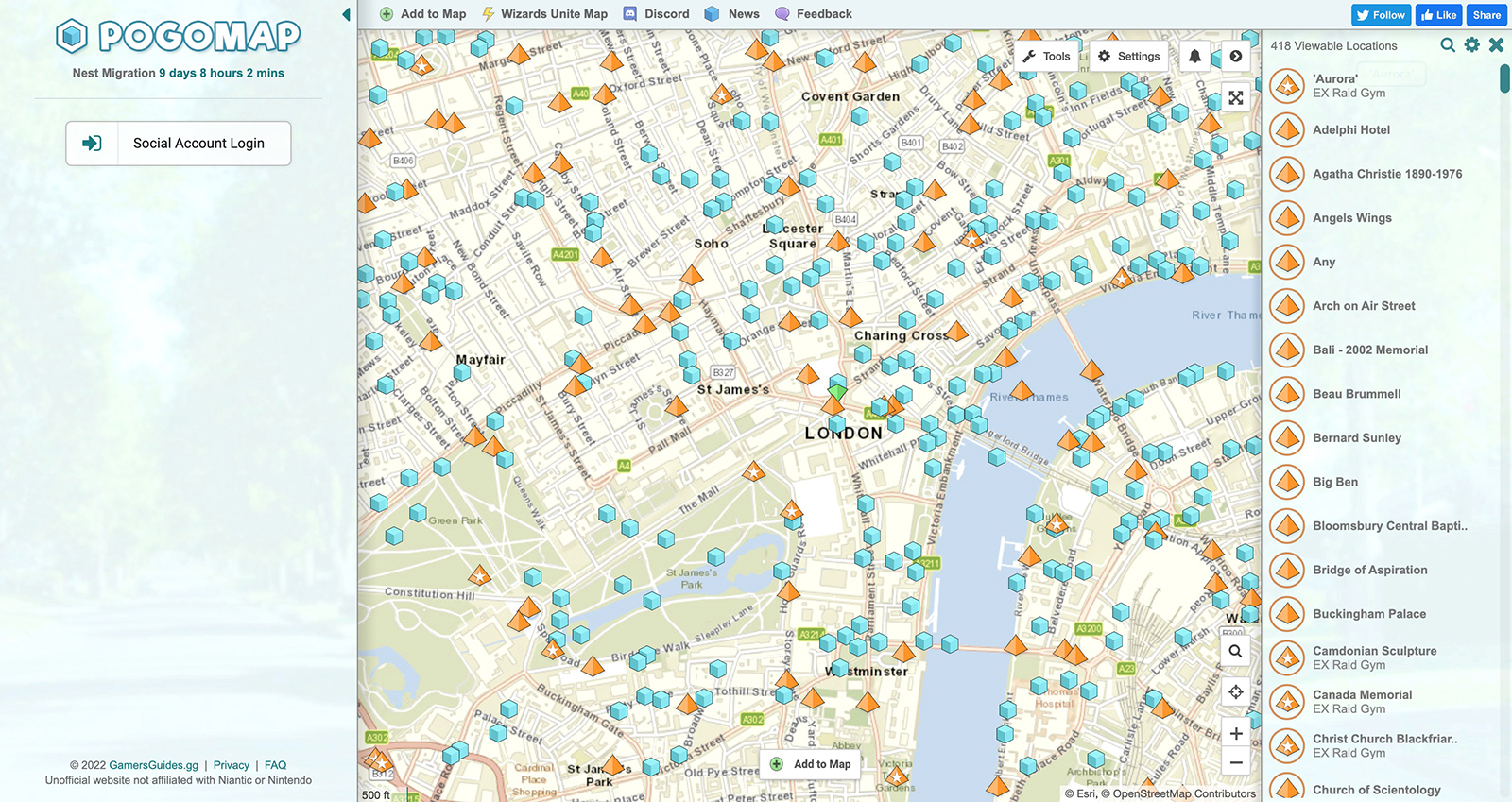
Task: Click the Share button
Action: coord(1486,15)
